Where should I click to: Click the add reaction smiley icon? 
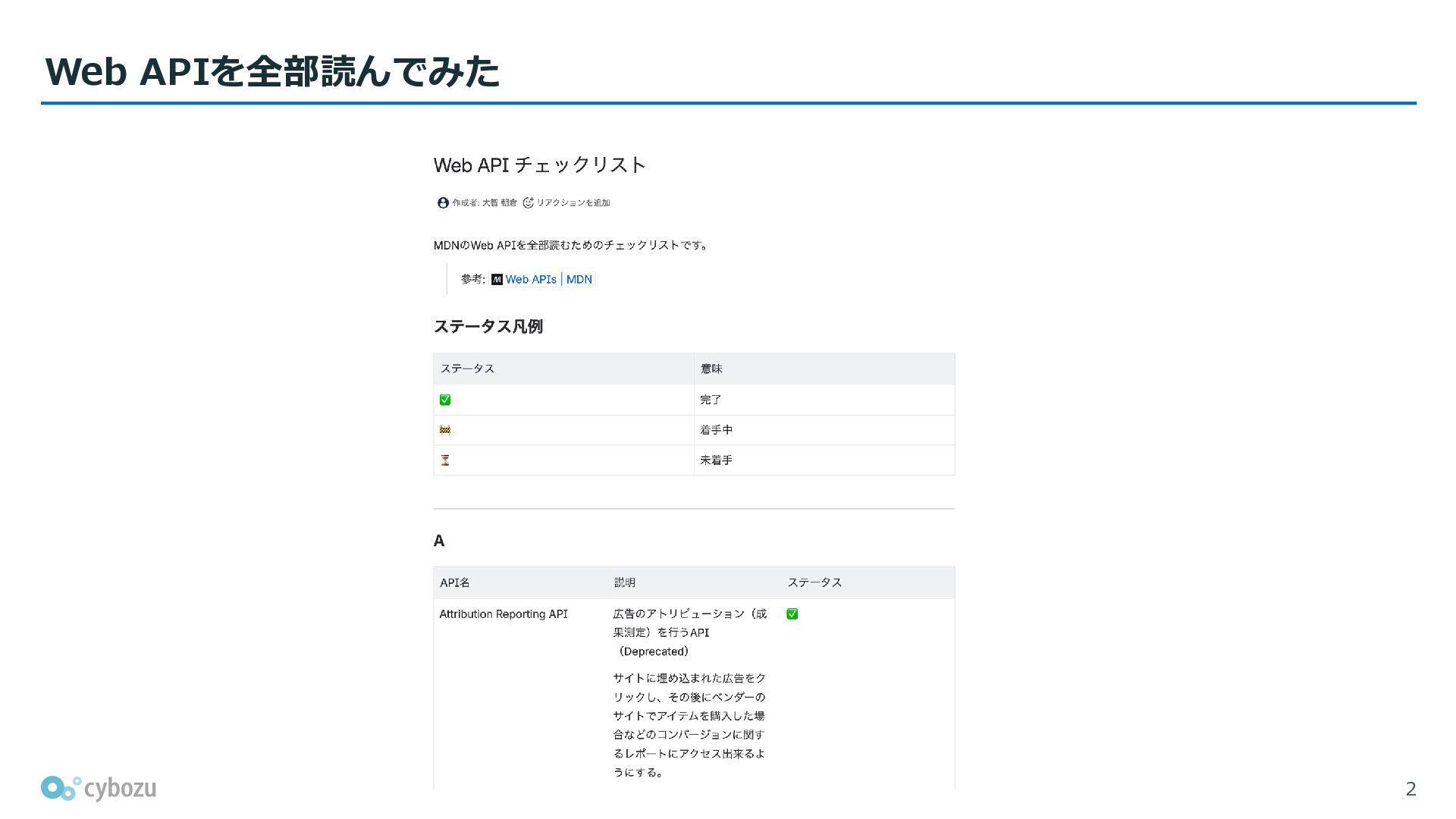[x=529, y=202]
